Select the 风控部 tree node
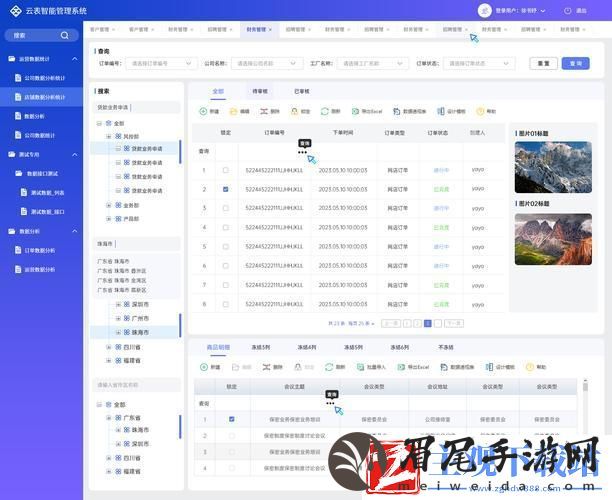The height and width of the screenshot is (500, 612). click(131, 136)
